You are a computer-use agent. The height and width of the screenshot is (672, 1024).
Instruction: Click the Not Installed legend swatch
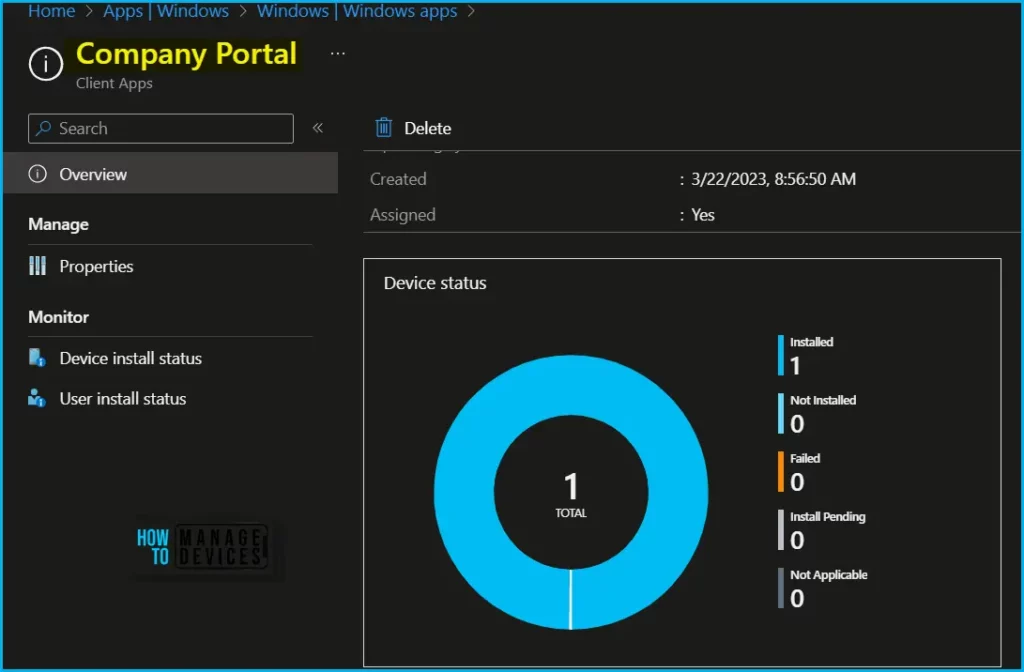(x=780, y=413)
